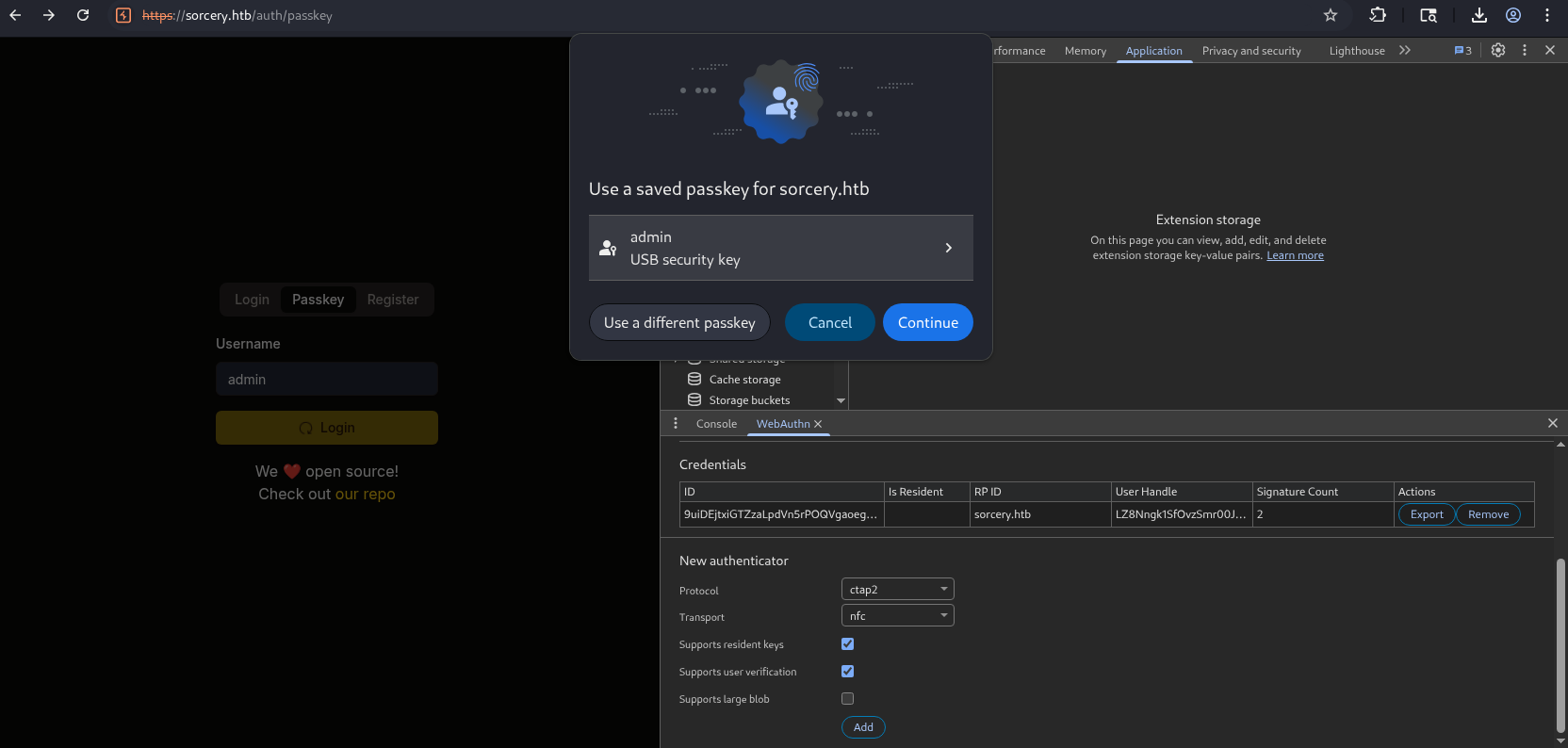
Task: Toggle Supports resident keys checkbox
Action: (847, 644)
